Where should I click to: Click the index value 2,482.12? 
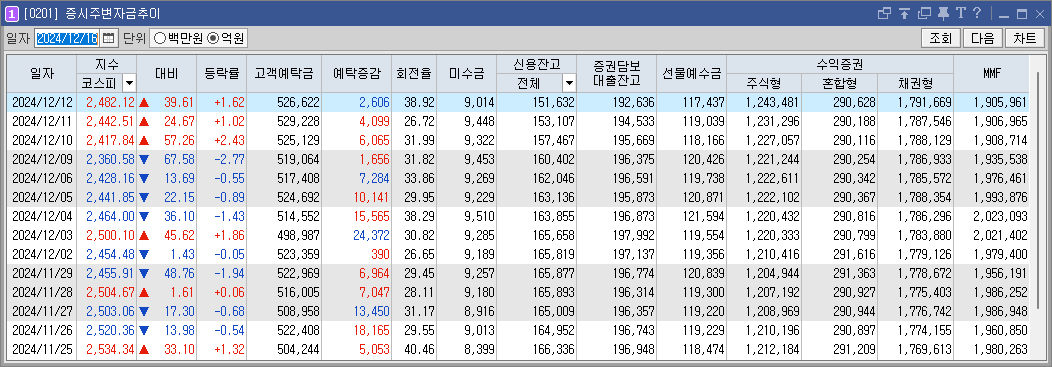click(x=110, y=103)
